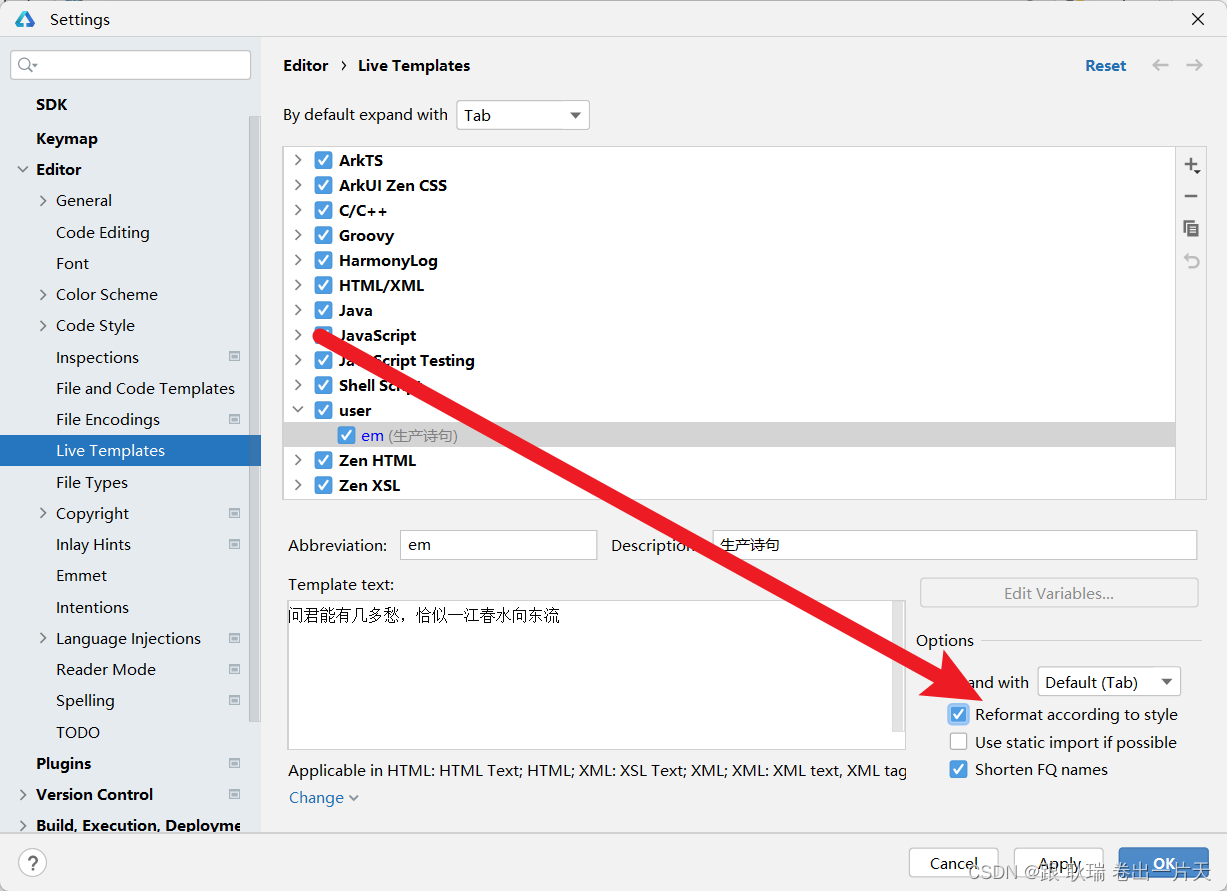Screen dimensions: 1227x891
Task: Go back using the left arrow
Action: (1160, 65)
